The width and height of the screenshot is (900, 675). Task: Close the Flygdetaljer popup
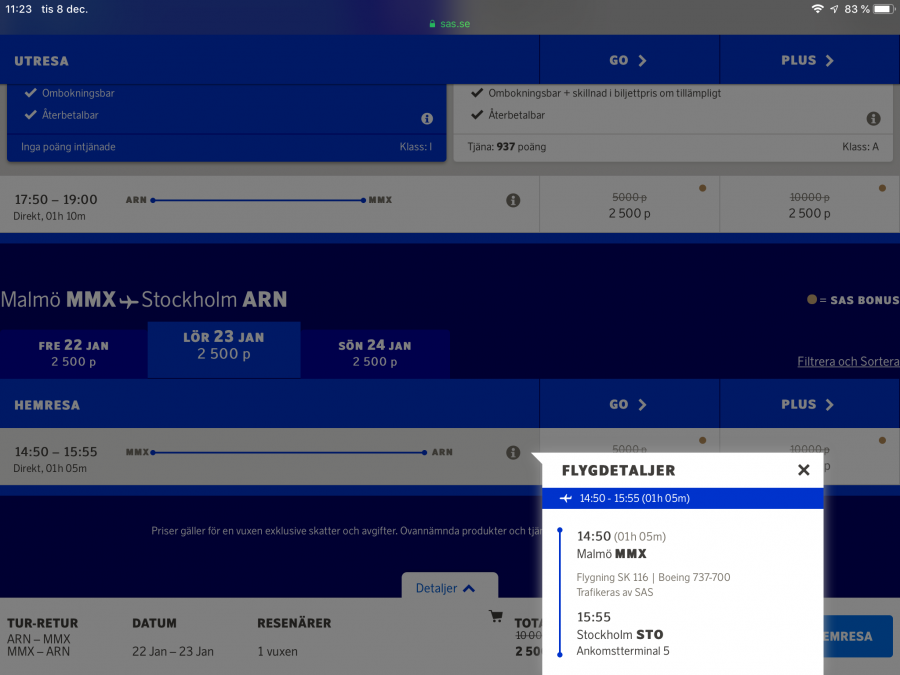point(803,470)
